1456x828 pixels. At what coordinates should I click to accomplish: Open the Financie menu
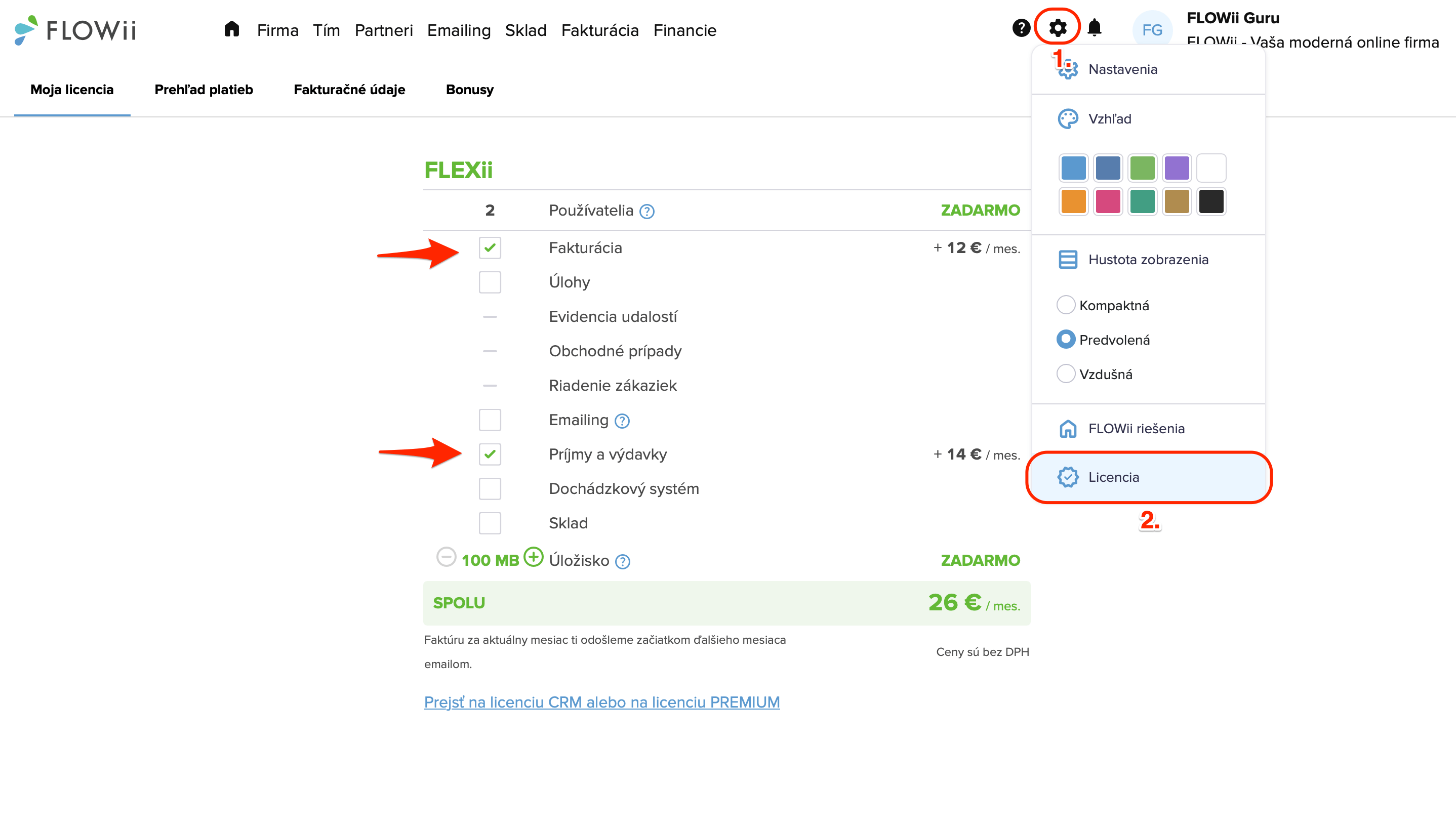click(685, 30)
